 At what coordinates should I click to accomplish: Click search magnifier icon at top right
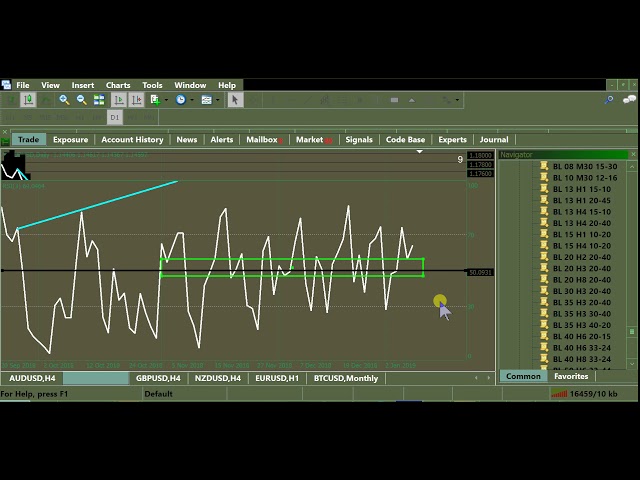click(609, 100)
